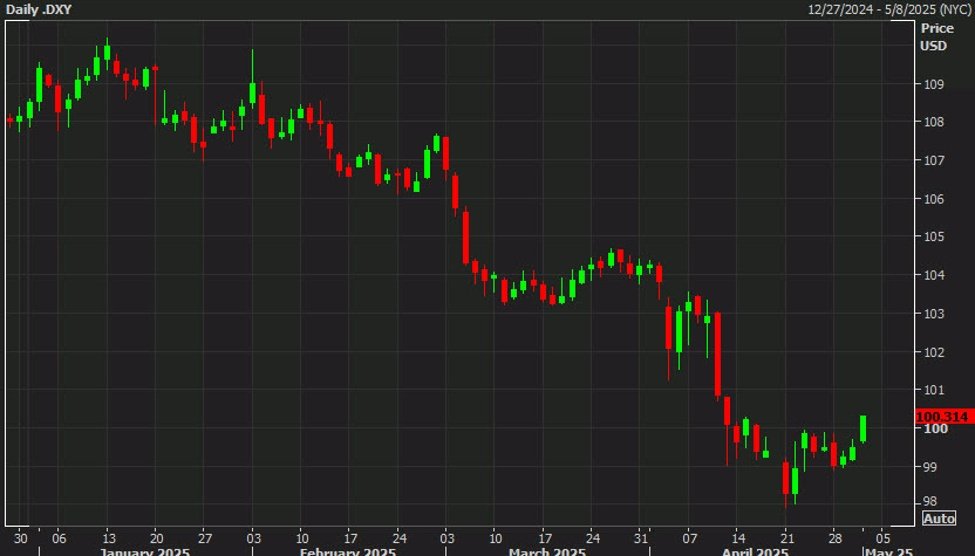Click the 21 date tick in April
The width and height of the screenshot is (975, 556).
[786, 534]
